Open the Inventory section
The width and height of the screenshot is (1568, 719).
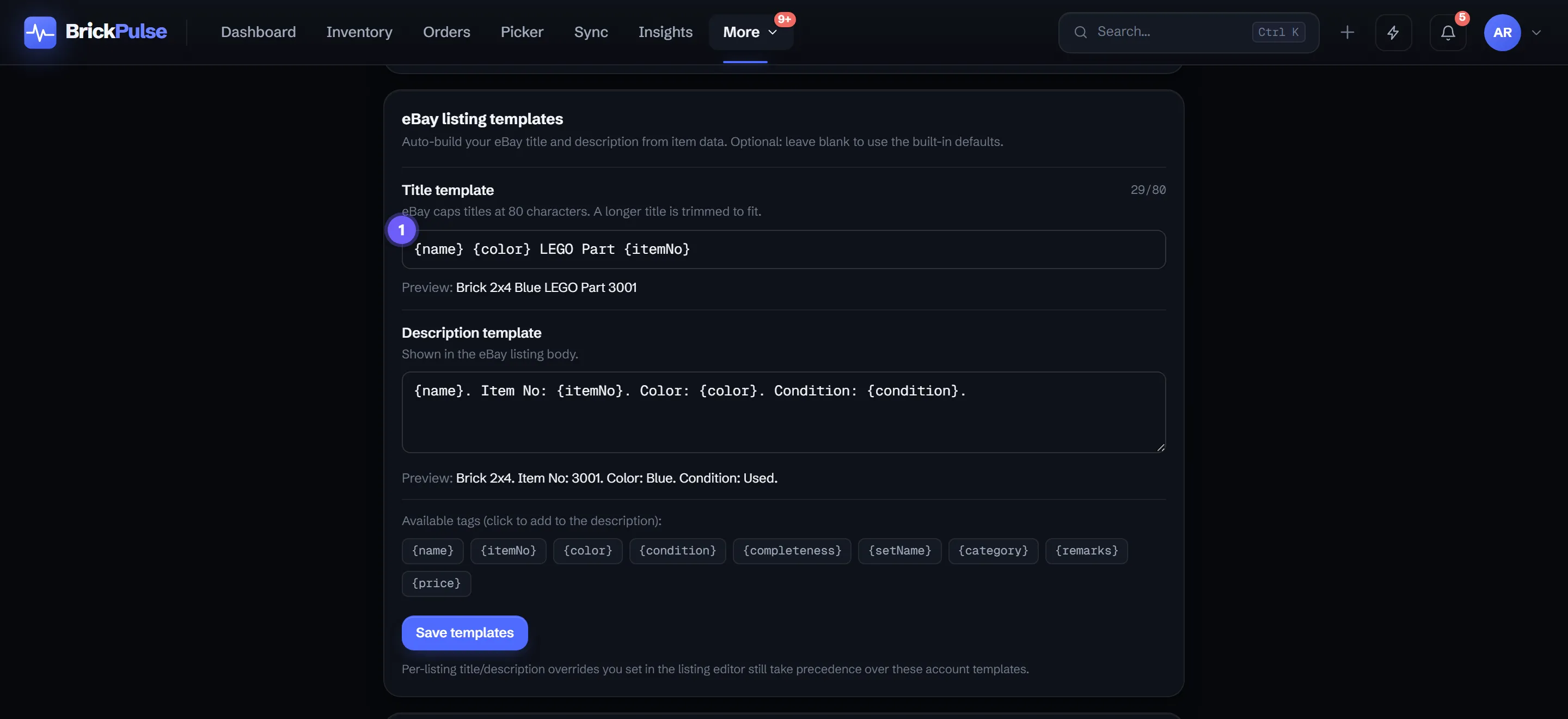coord(359,32)
